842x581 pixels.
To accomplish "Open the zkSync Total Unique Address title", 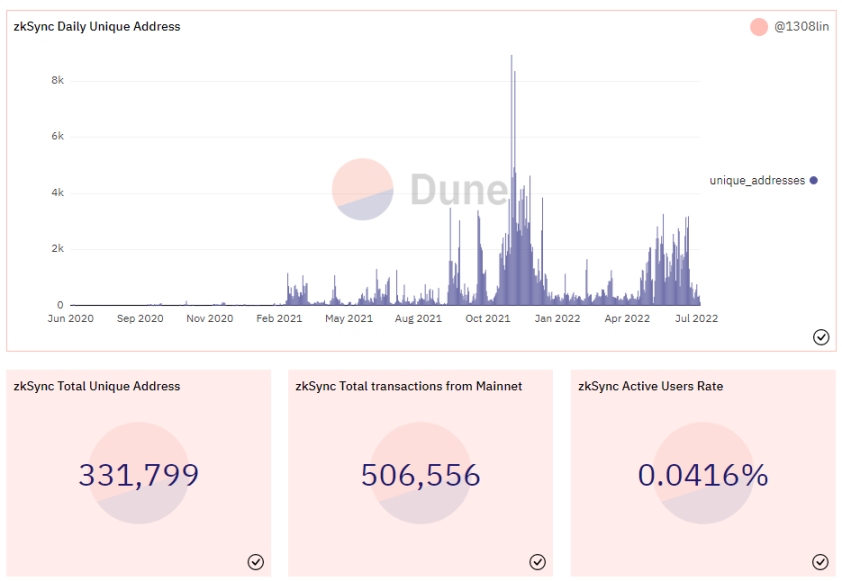I will [x=97, y=386].
